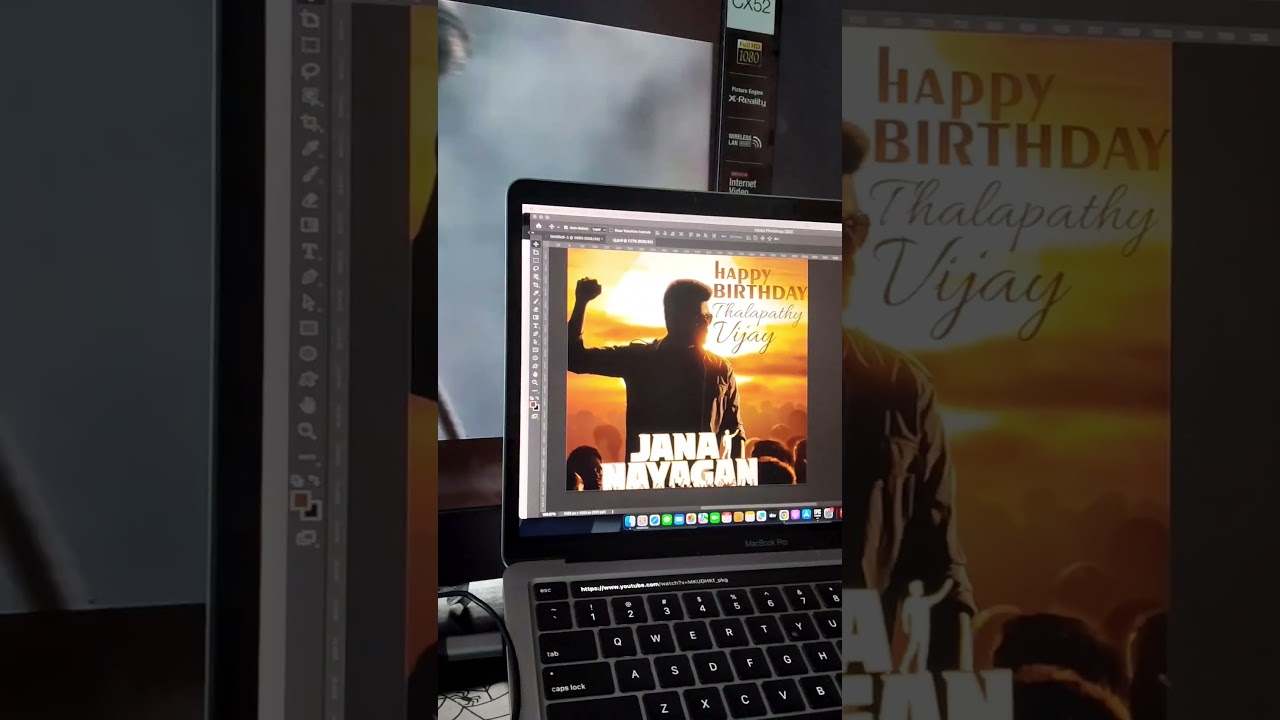This screenshot has width=1280, height=720.
Task: Expand the status bar document info arrow
Action: pos(612,512)
